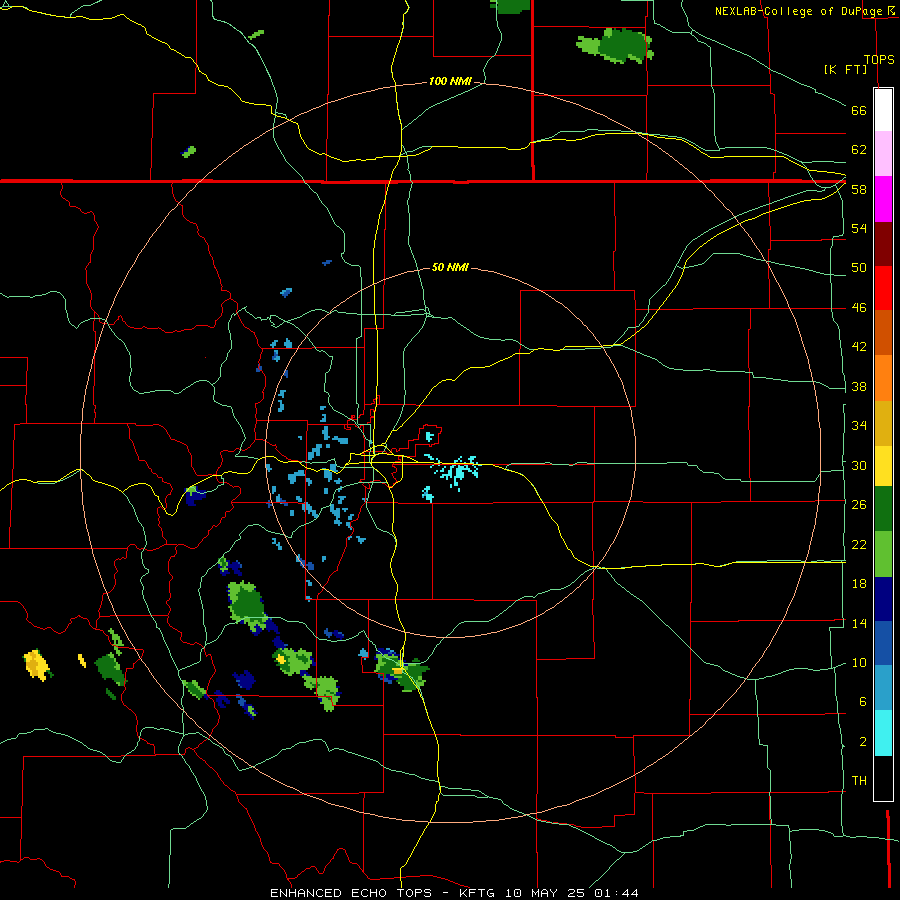Screen dimensions: 900x900
Task: Click the "18" legend value
Action: point(859,584)
